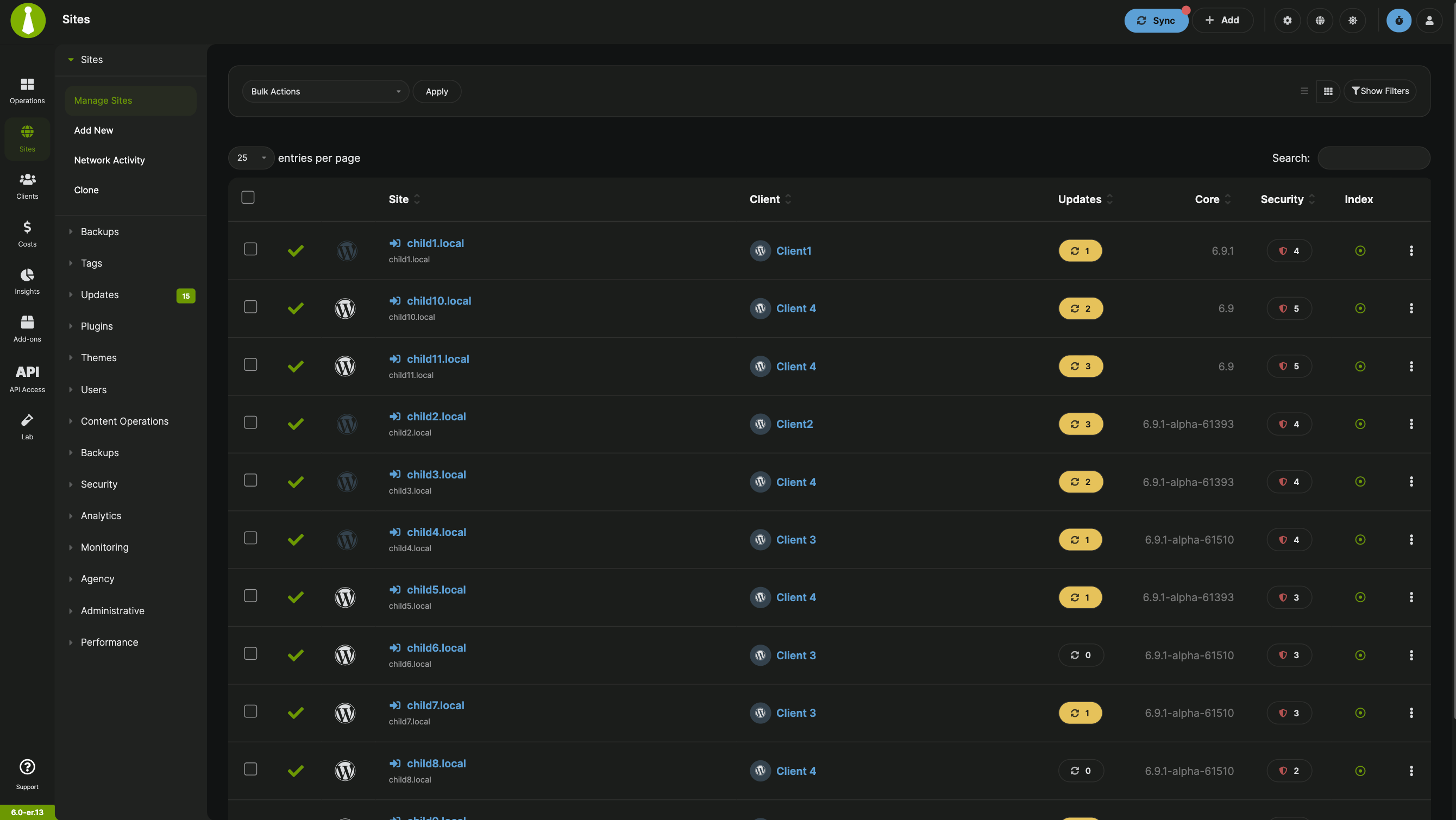Viewport: 1456px width, 820px height.
Task: Click the Show Filters button
Action: [x=1380, y=91]
